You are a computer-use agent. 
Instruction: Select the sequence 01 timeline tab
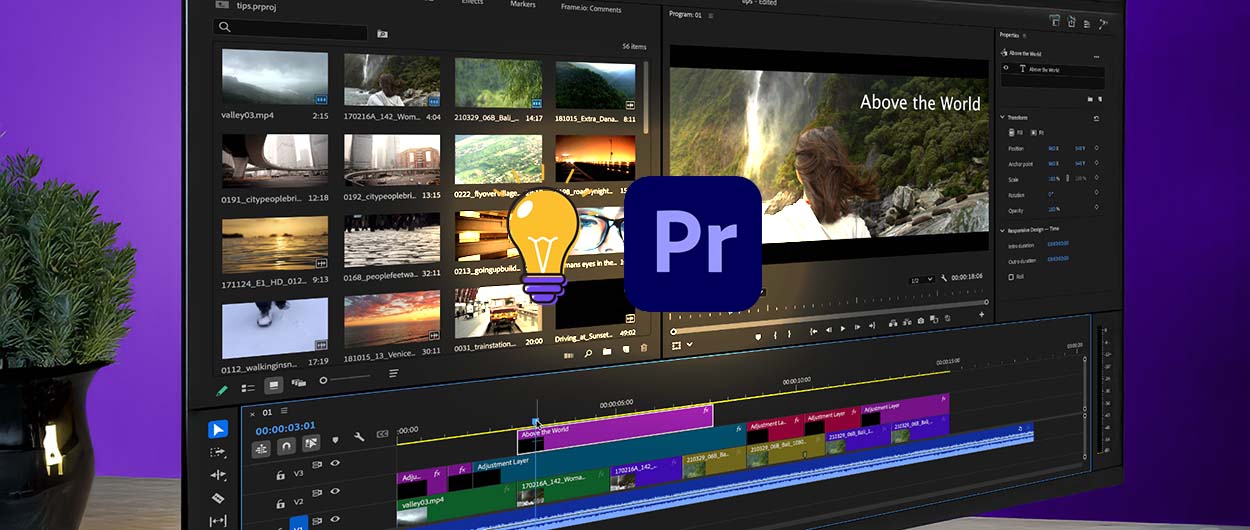267,413
